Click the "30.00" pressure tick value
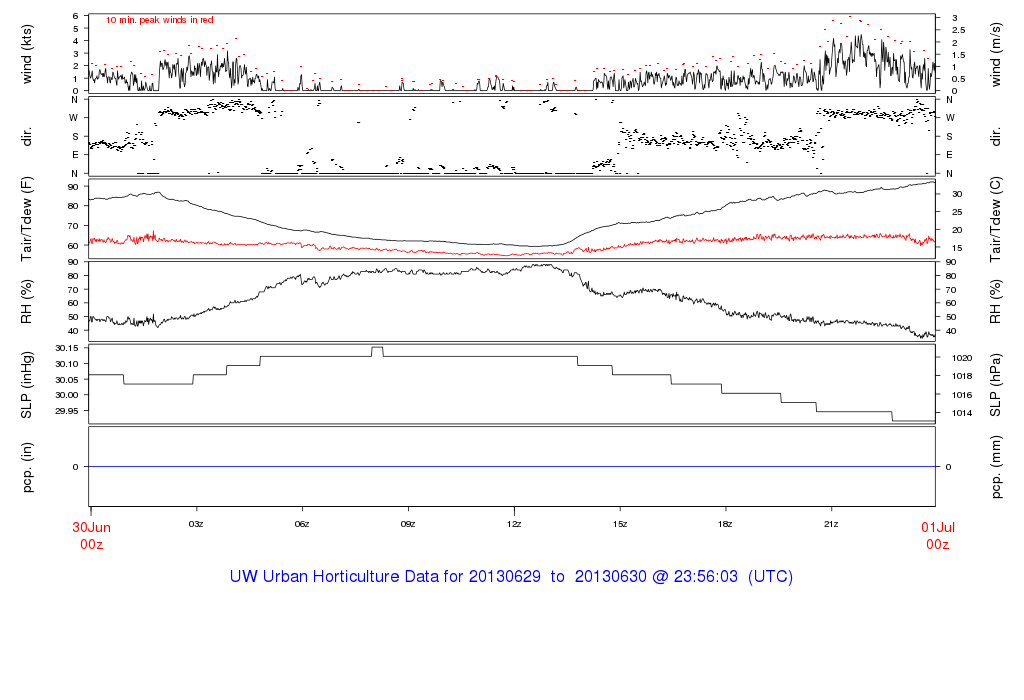The height and width of the screenshot is (700, 1024). click(x=67, y=395)
